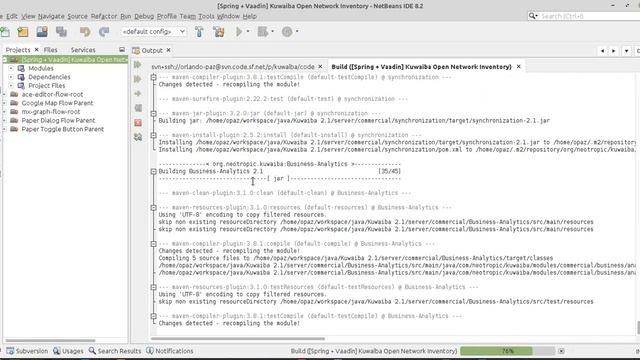Click the Run Project play icon
This screenshot has height=360, width=640.
pyautogui.click(x=239, y=32)
